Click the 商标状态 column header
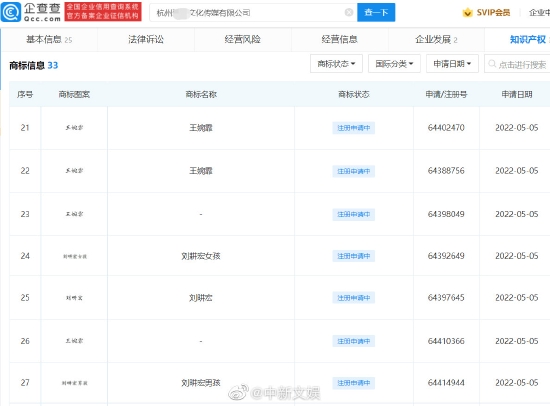The width and height of the screenshot is (550, 406). 354,94
